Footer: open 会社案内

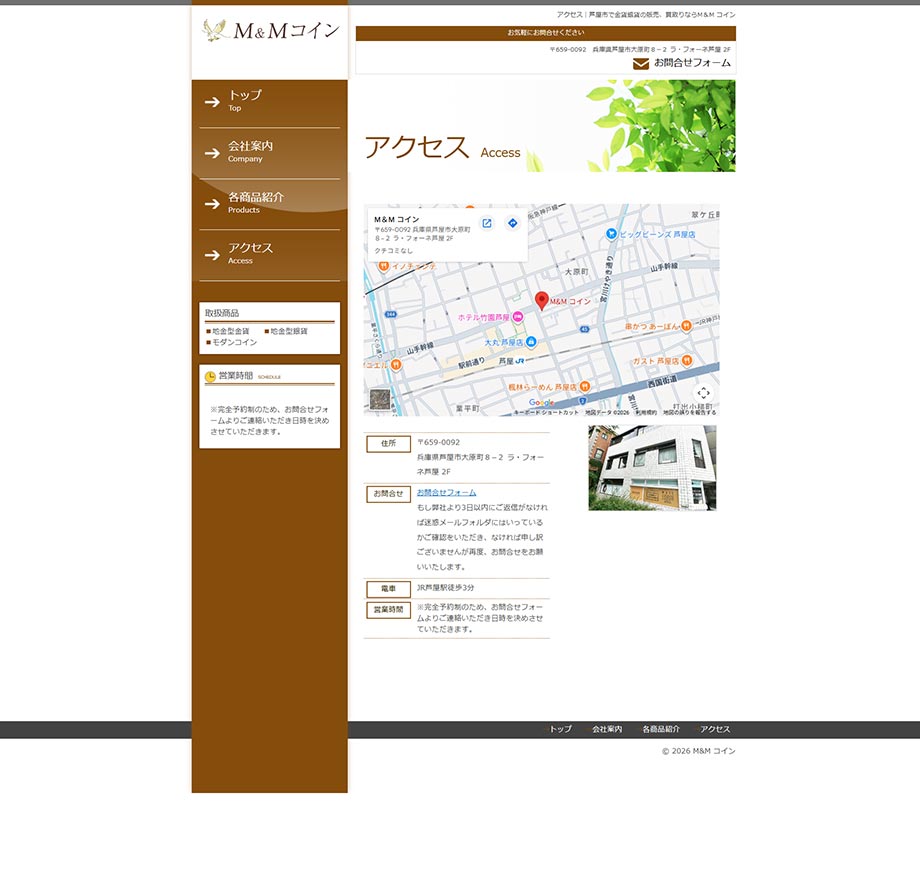(607, 729)
